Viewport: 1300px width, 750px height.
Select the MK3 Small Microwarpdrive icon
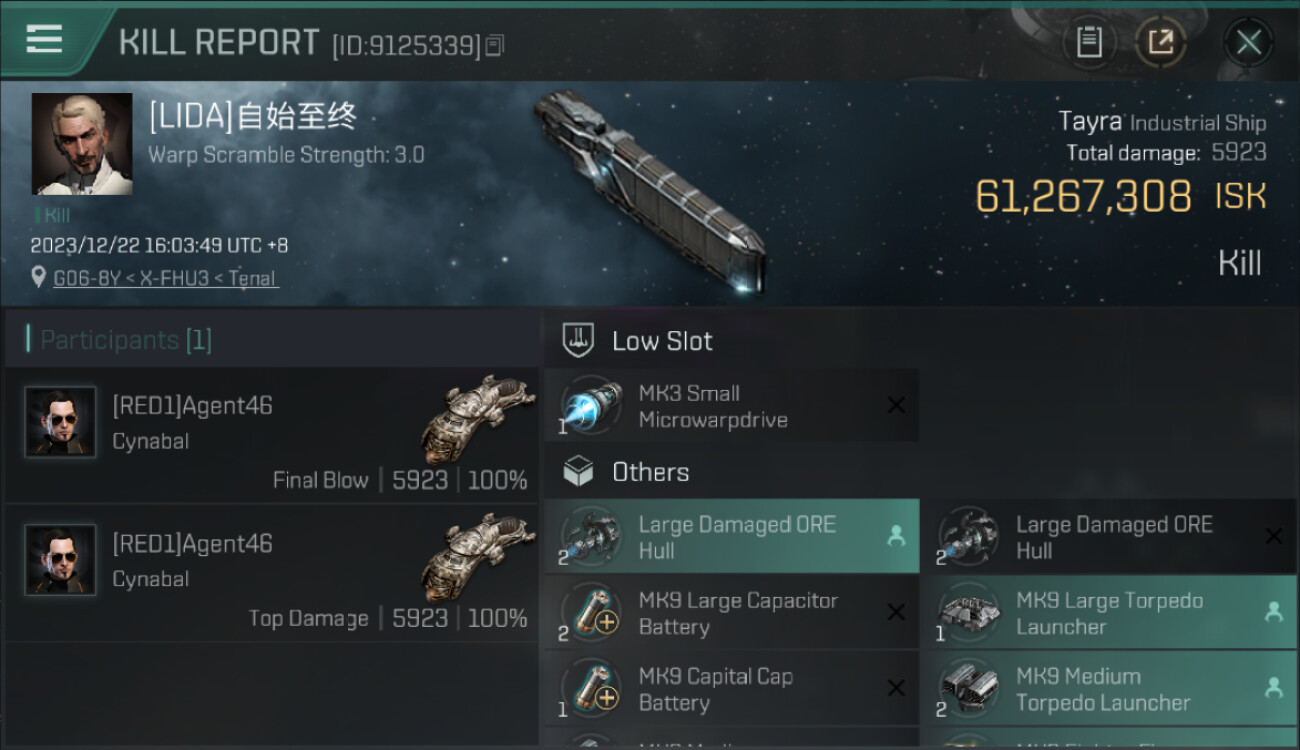tap(591, 406)
